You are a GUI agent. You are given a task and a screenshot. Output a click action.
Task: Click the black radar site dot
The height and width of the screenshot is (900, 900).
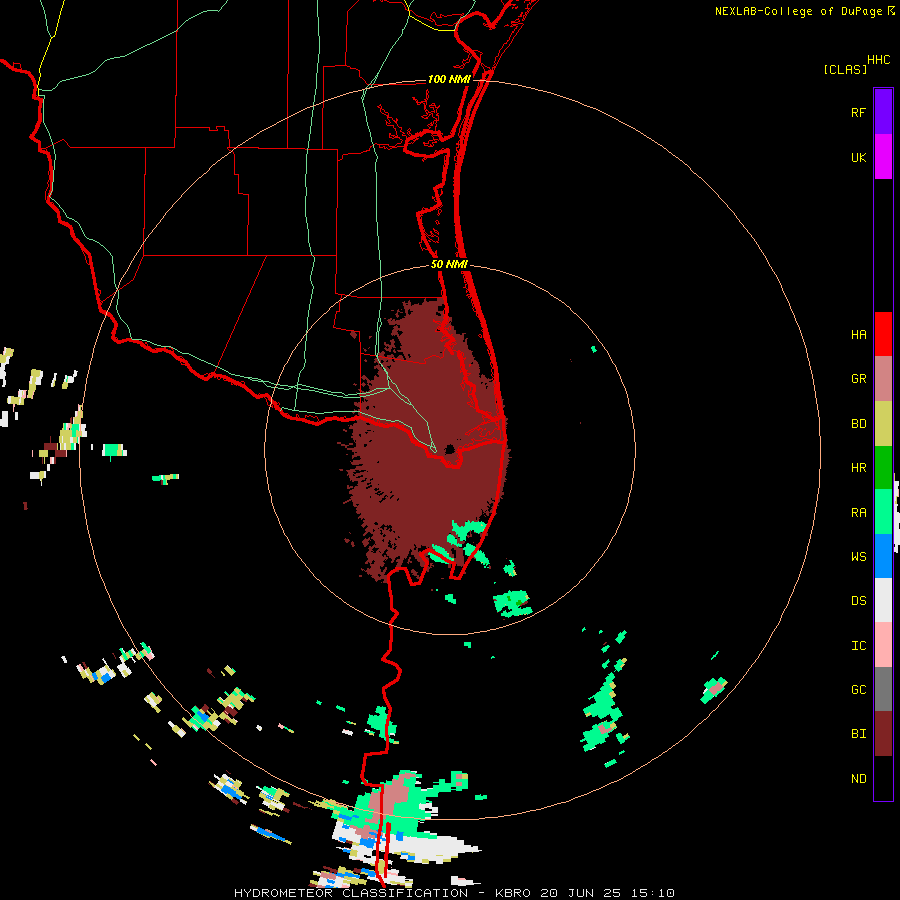tap(449, 449)
